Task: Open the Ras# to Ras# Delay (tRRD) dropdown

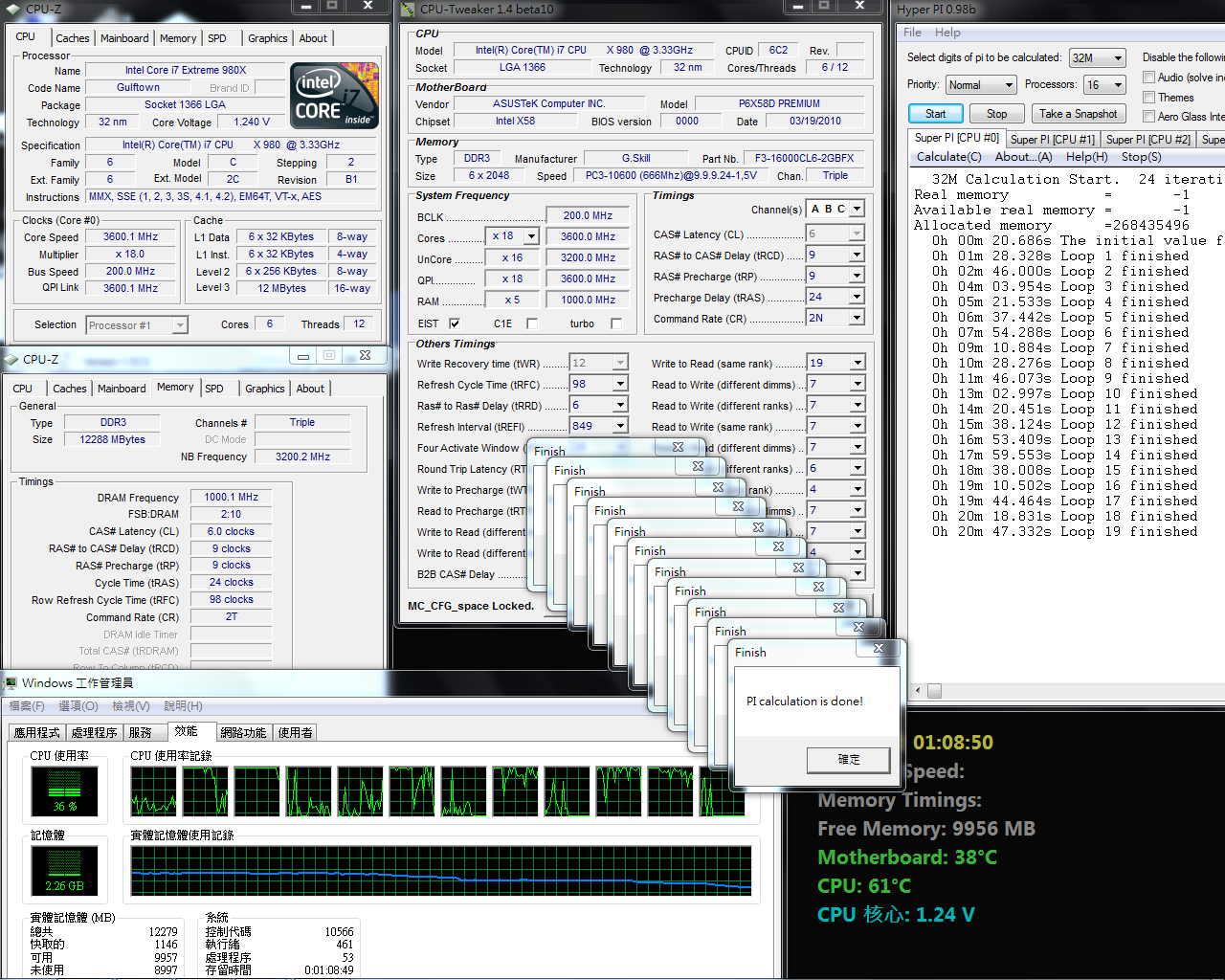Action: [x=620, y=405]
